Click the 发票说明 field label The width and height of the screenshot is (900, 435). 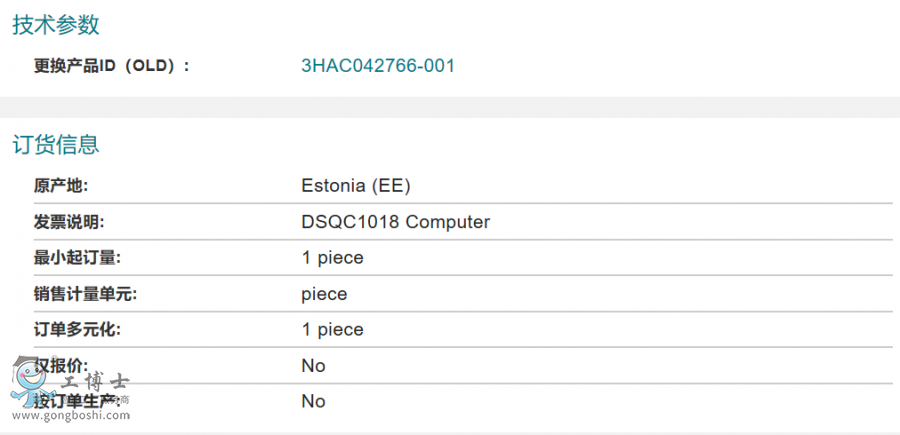(69, 222)
